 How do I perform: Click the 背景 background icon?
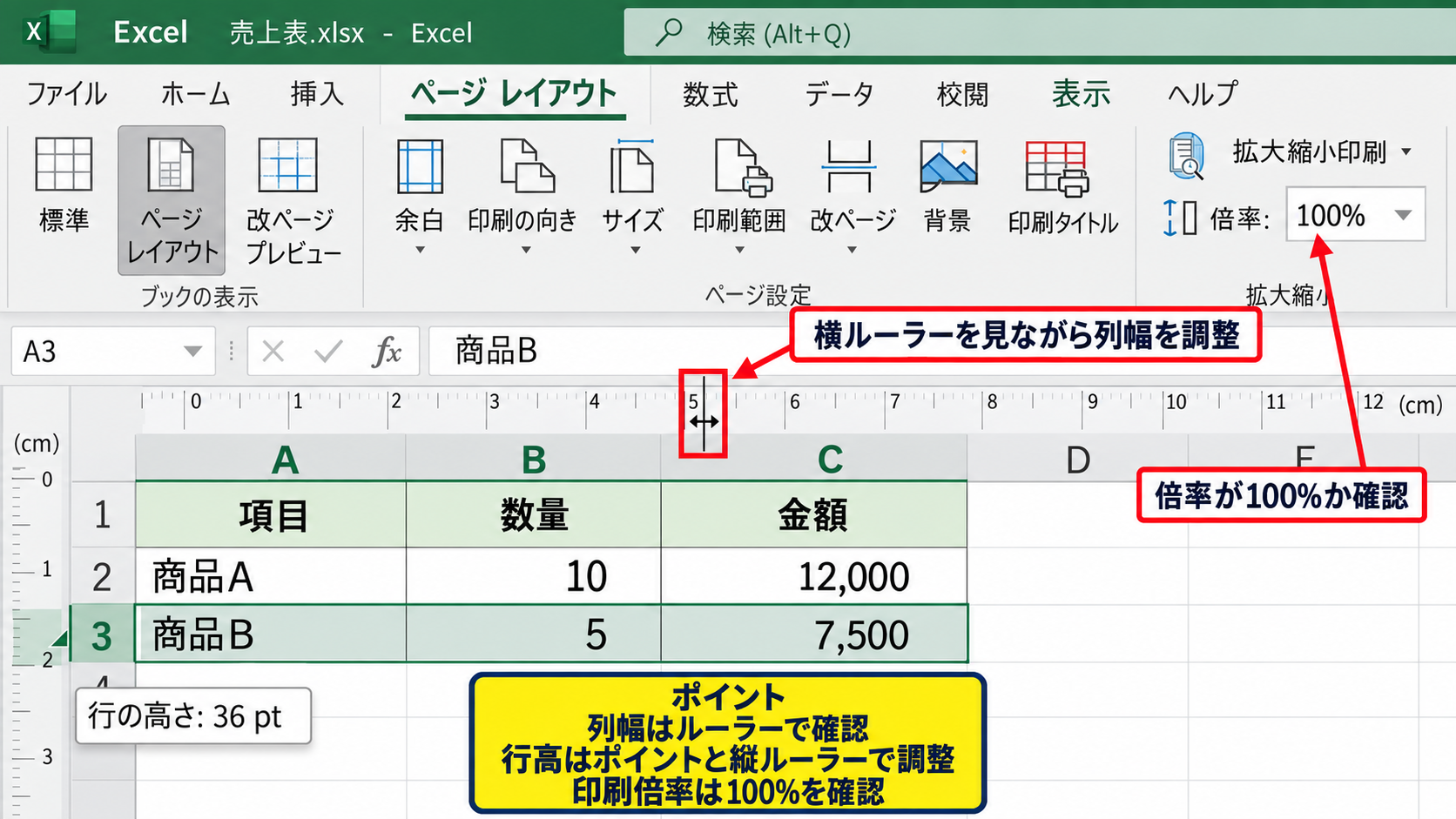[x=947, y=165]
